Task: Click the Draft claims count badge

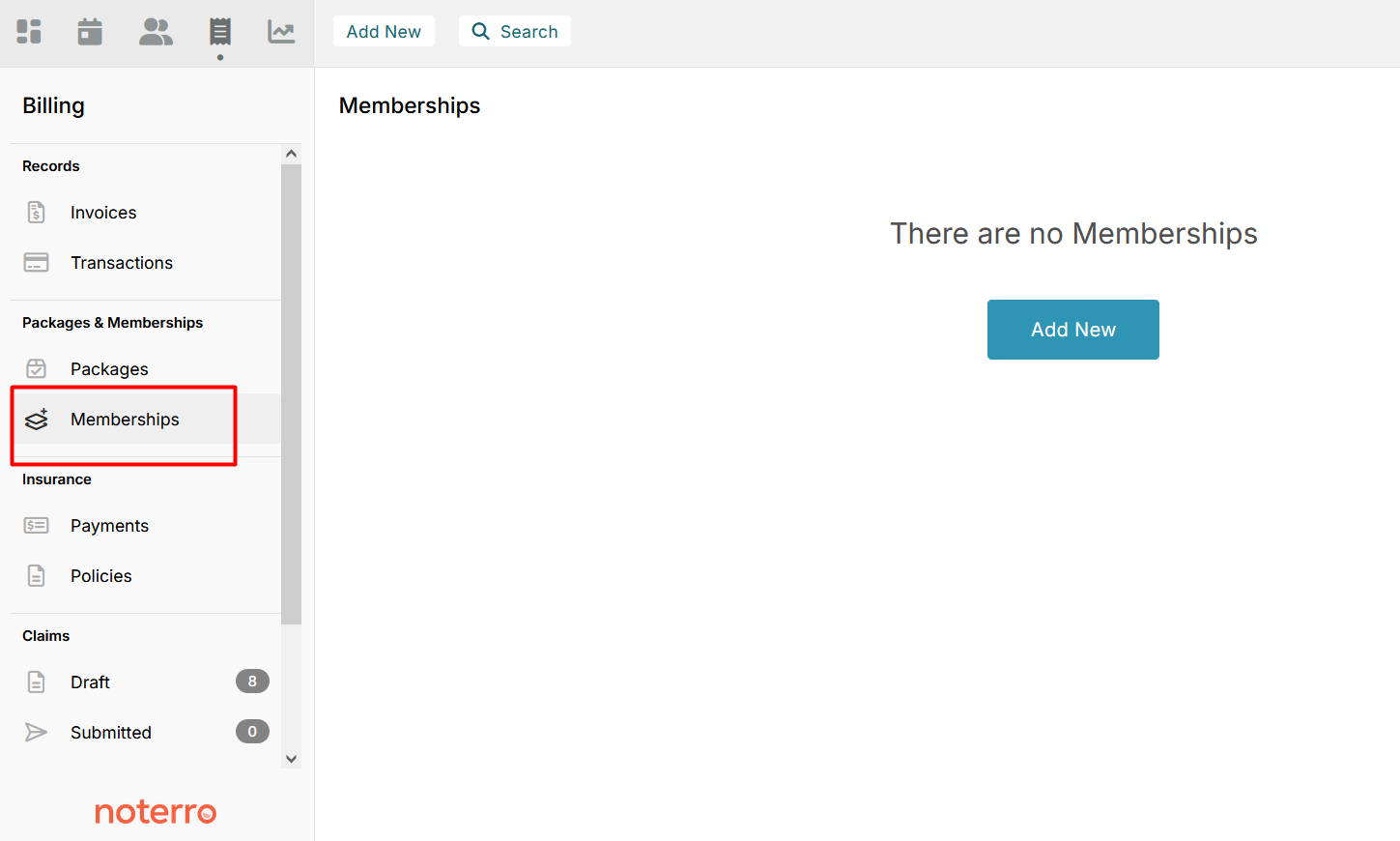Action: pos(252,681)
